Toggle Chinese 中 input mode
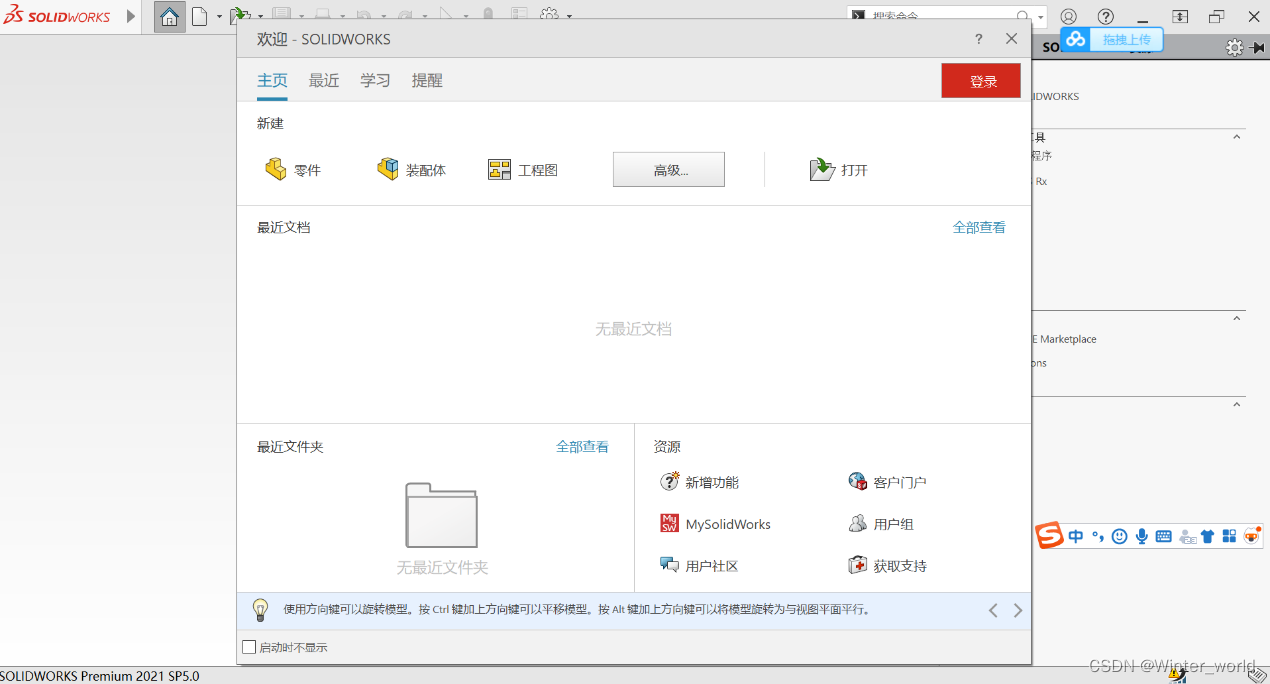Image resolution: width=1270 pixels, height=684 pixels. coord(1076,537)
